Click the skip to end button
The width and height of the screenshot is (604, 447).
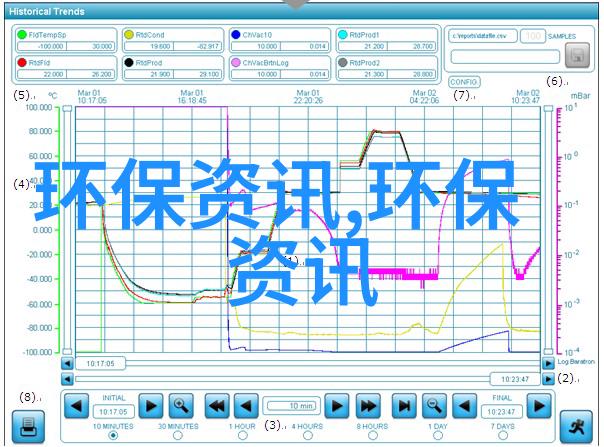click(x=404, y=406)
